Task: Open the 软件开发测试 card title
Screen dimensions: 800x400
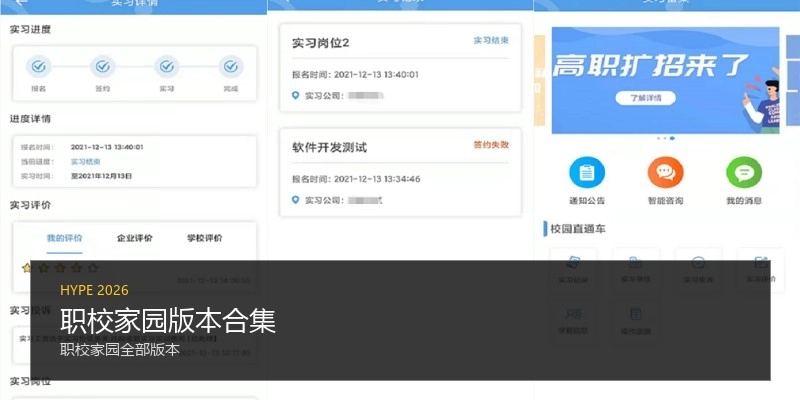Action: (330, 148)
